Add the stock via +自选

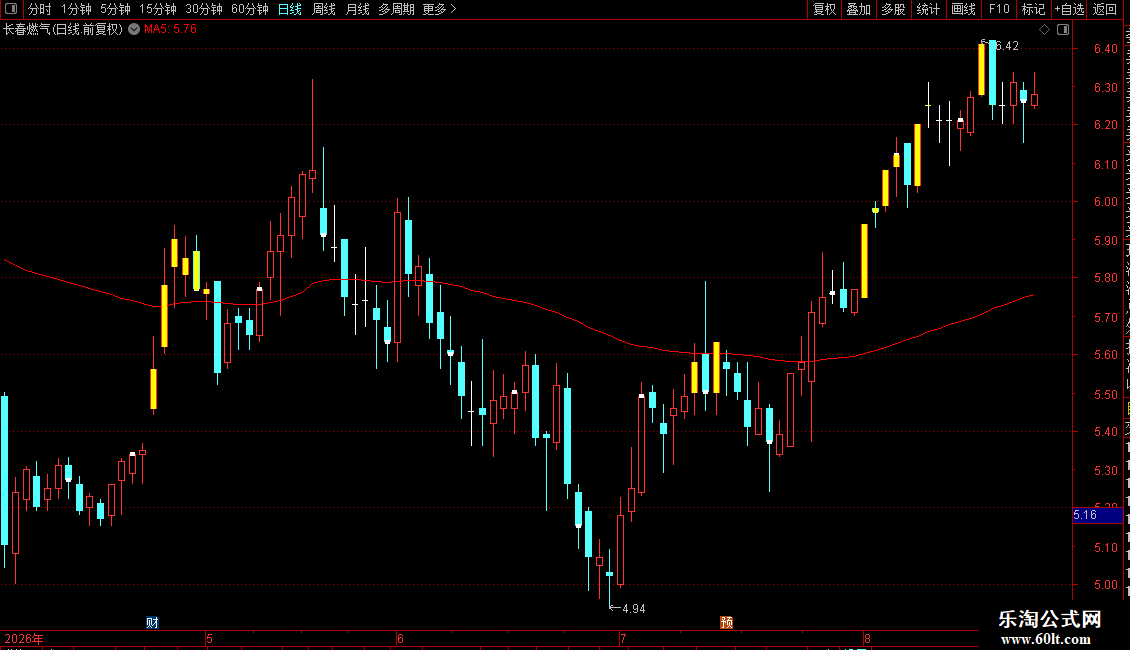1069,9
